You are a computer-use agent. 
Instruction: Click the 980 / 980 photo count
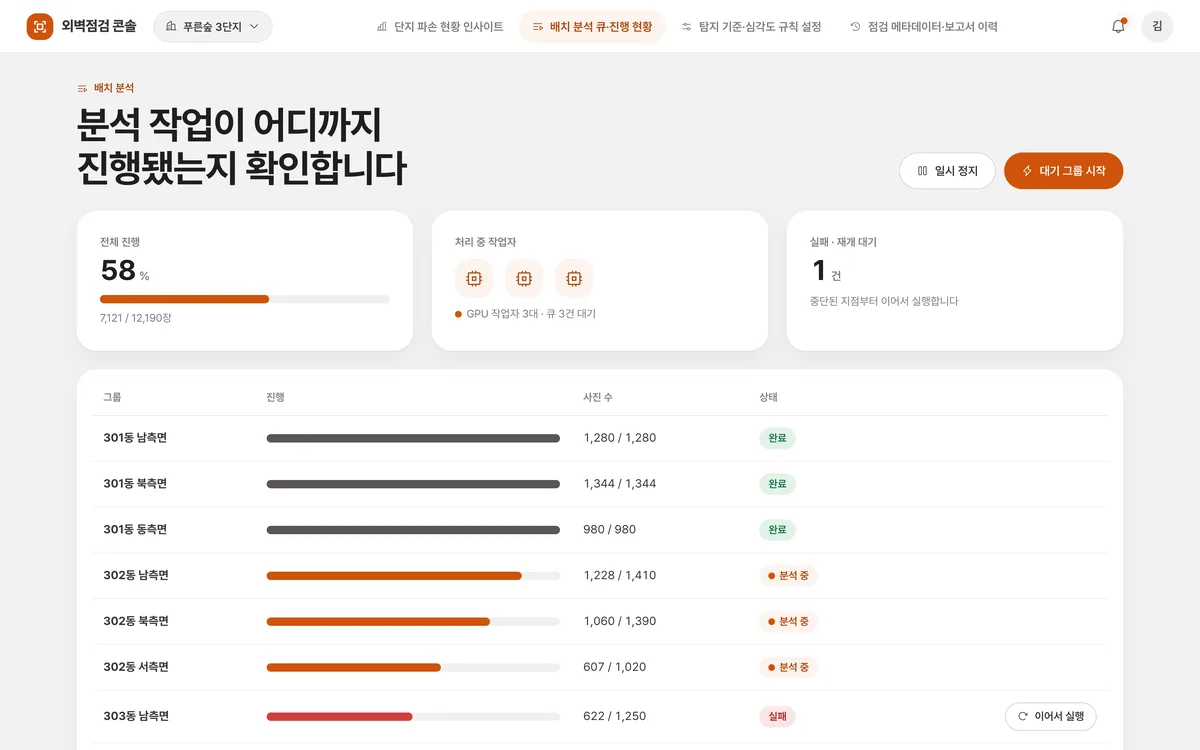[x=610, y=530]
